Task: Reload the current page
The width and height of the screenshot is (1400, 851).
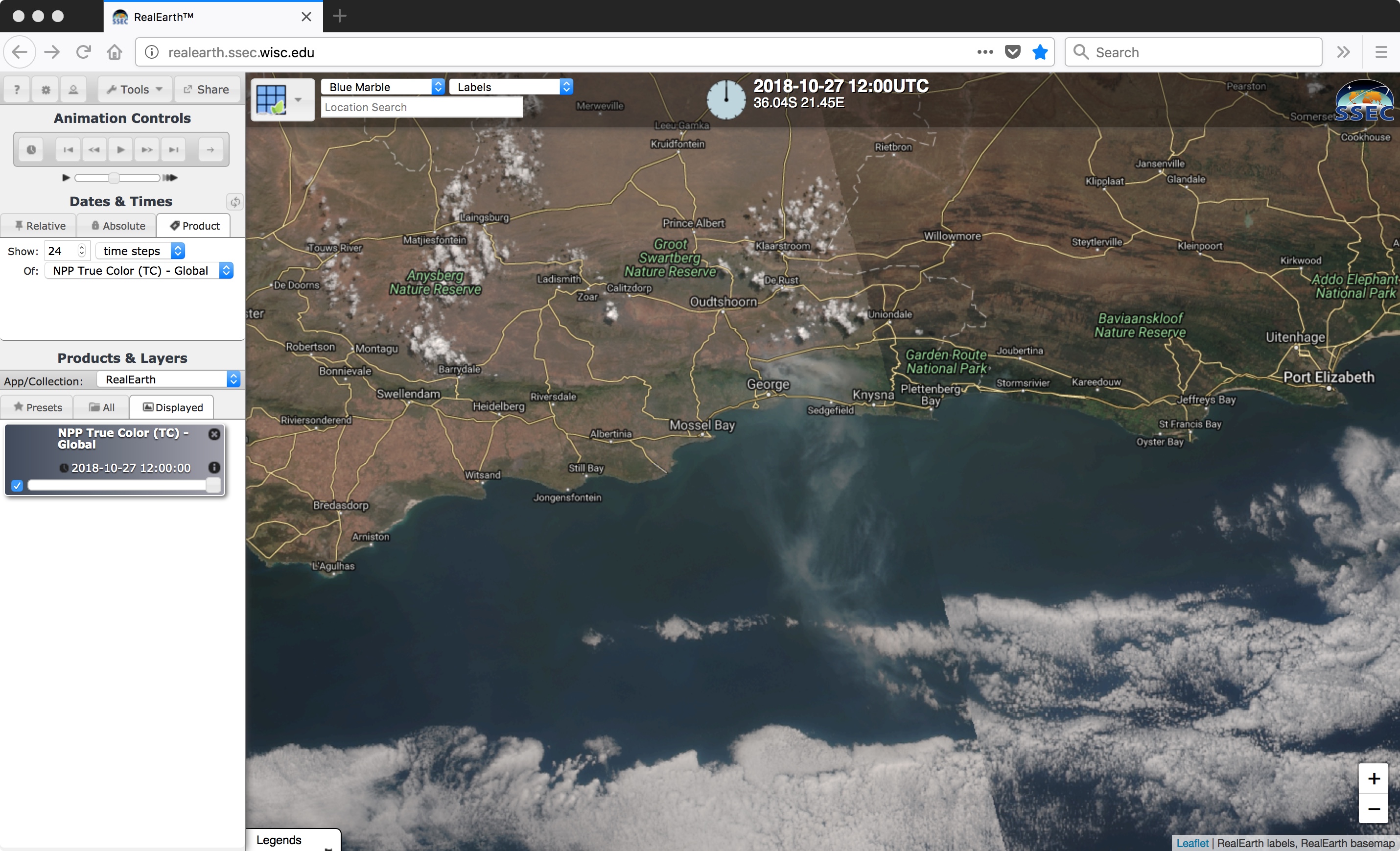Action: click(x=84, y=52)
